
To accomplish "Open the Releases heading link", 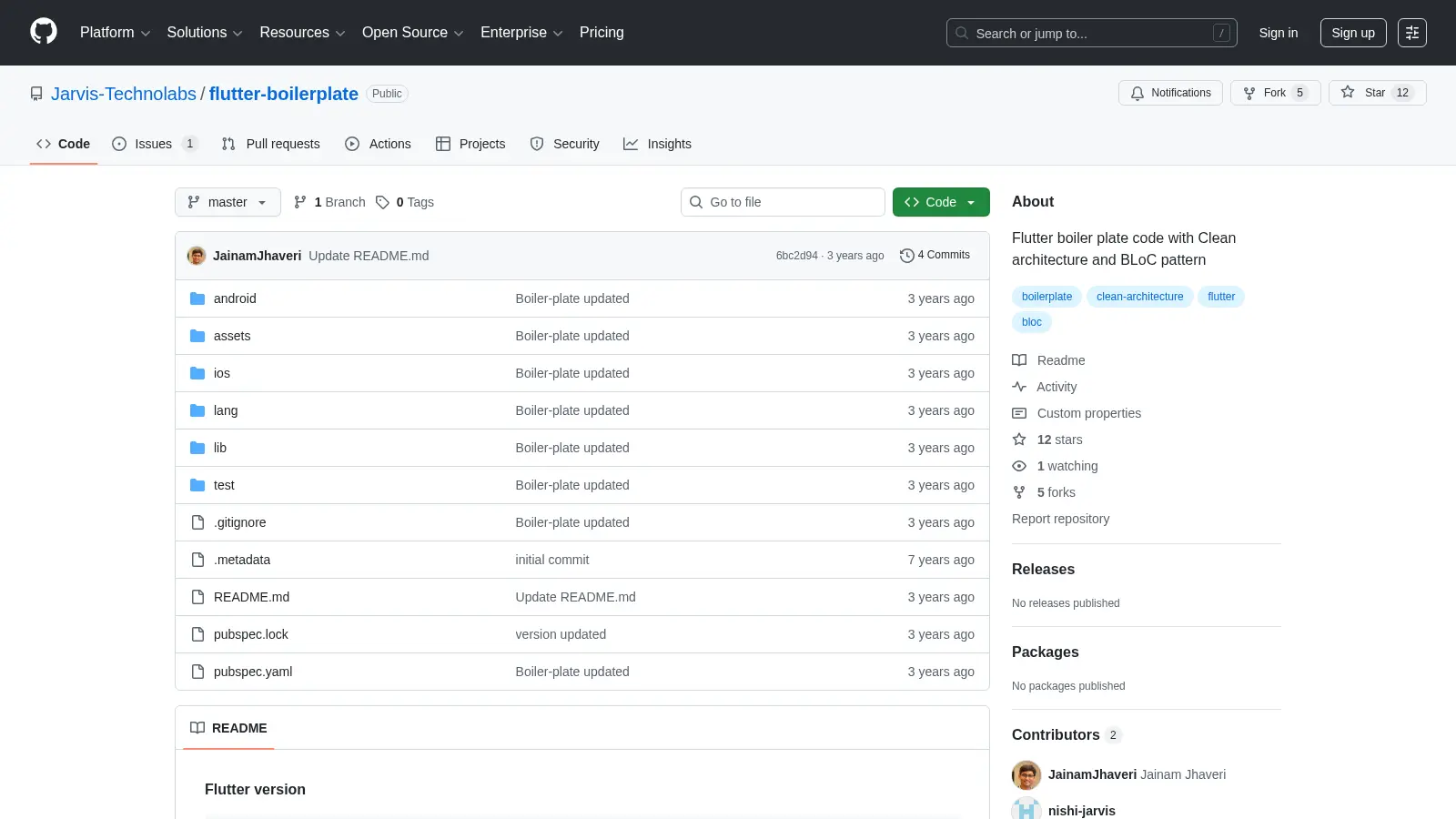I will pos(1043,569).
